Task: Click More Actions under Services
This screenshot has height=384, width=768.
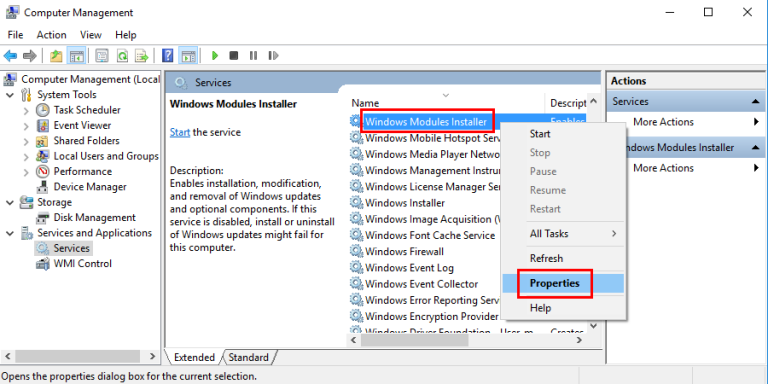Action: coord(663,122)
